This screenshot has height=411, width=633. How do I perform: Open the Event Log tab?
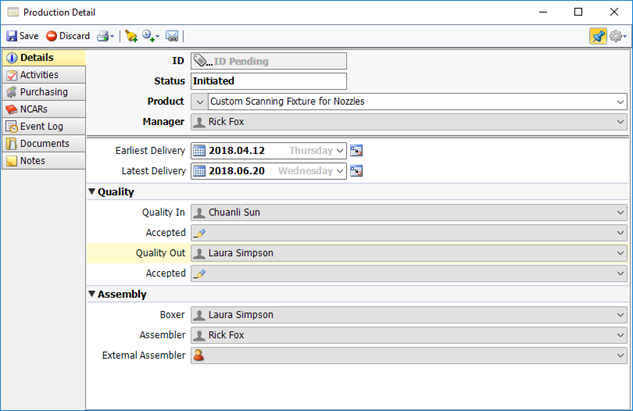(x=44, y=126)
